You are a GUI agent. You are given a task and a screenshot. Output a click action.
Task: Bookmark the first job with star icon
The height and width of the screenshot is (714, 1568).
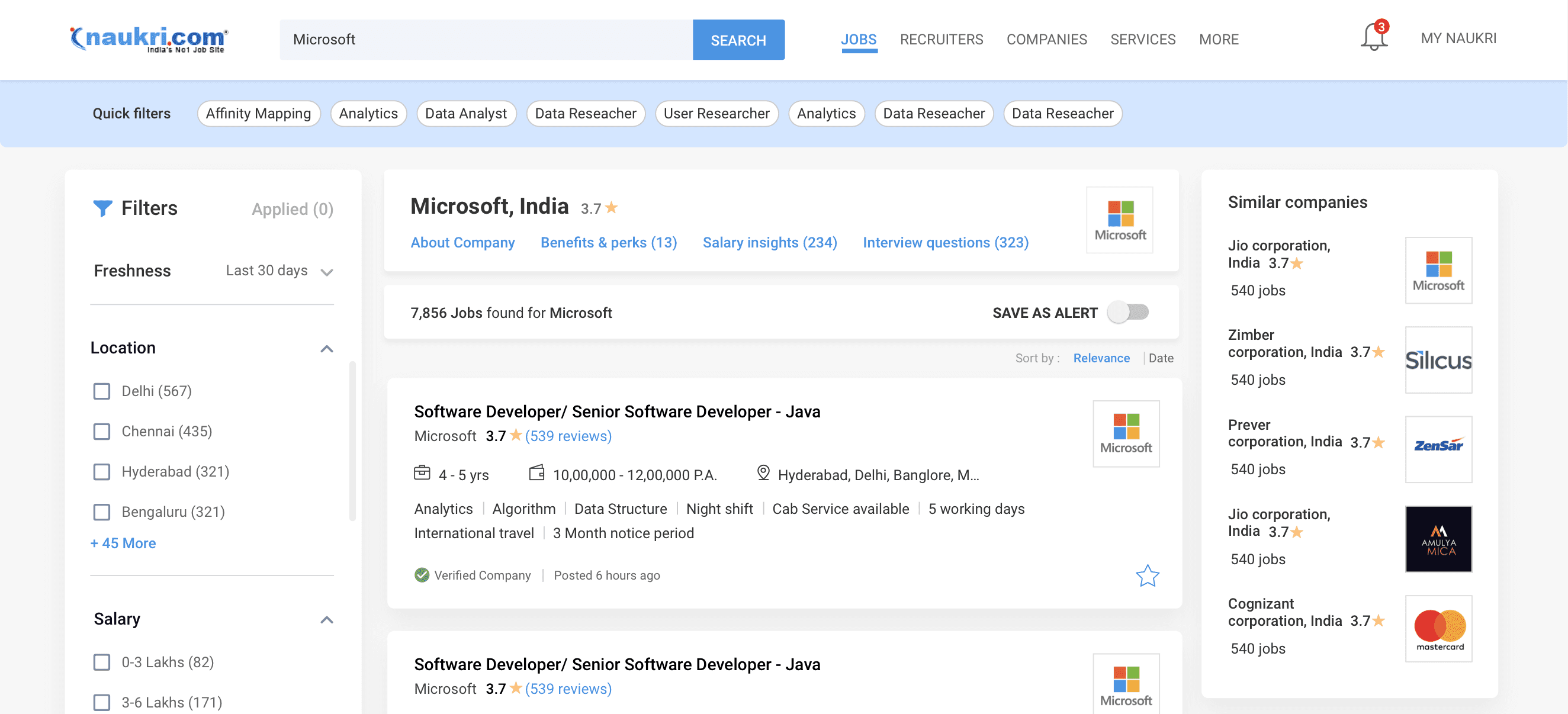tap(1147, 575)
